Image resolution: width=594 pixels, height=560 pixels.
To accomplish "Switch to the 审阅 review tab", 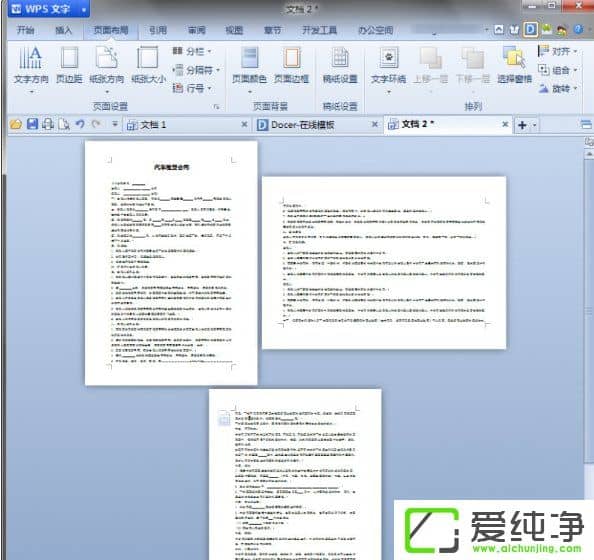I will (x=197, y=30).
